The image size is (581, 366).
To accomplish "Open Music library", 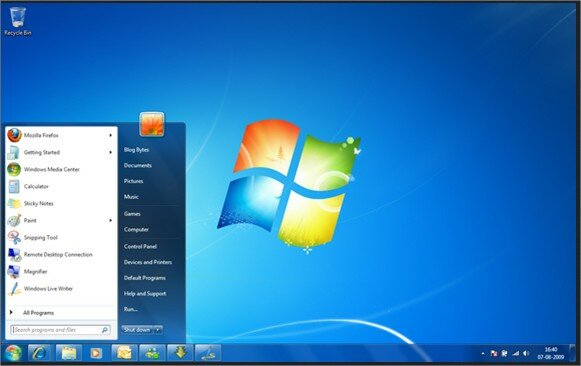I will point(131,197).
